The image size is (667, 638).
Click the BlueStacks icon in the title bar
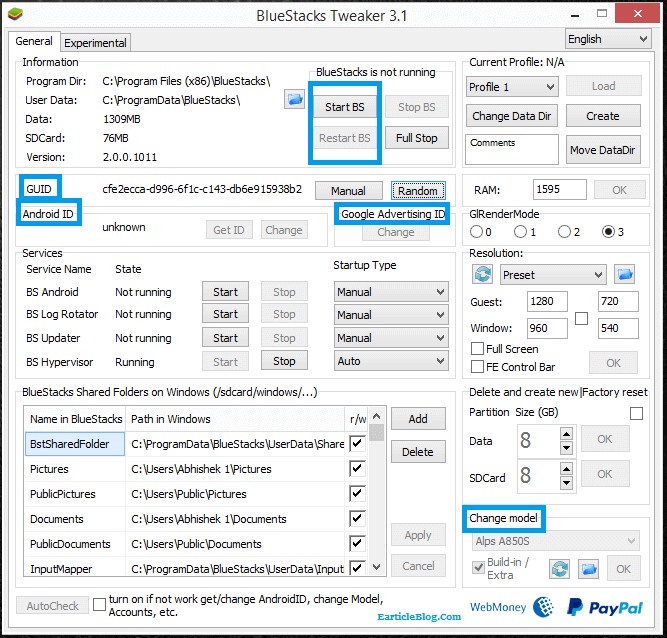tap(15, 14)
